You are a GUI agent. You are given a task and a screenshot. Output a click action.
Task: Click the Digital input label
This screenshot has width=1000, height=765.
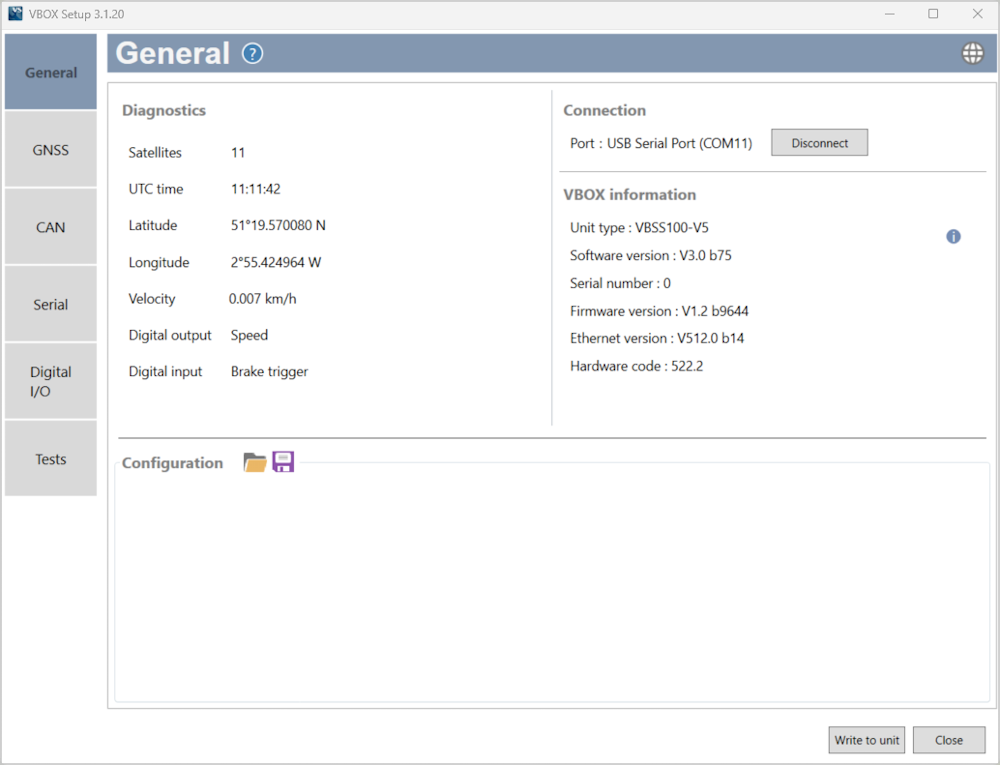click(x=165, y=372)
